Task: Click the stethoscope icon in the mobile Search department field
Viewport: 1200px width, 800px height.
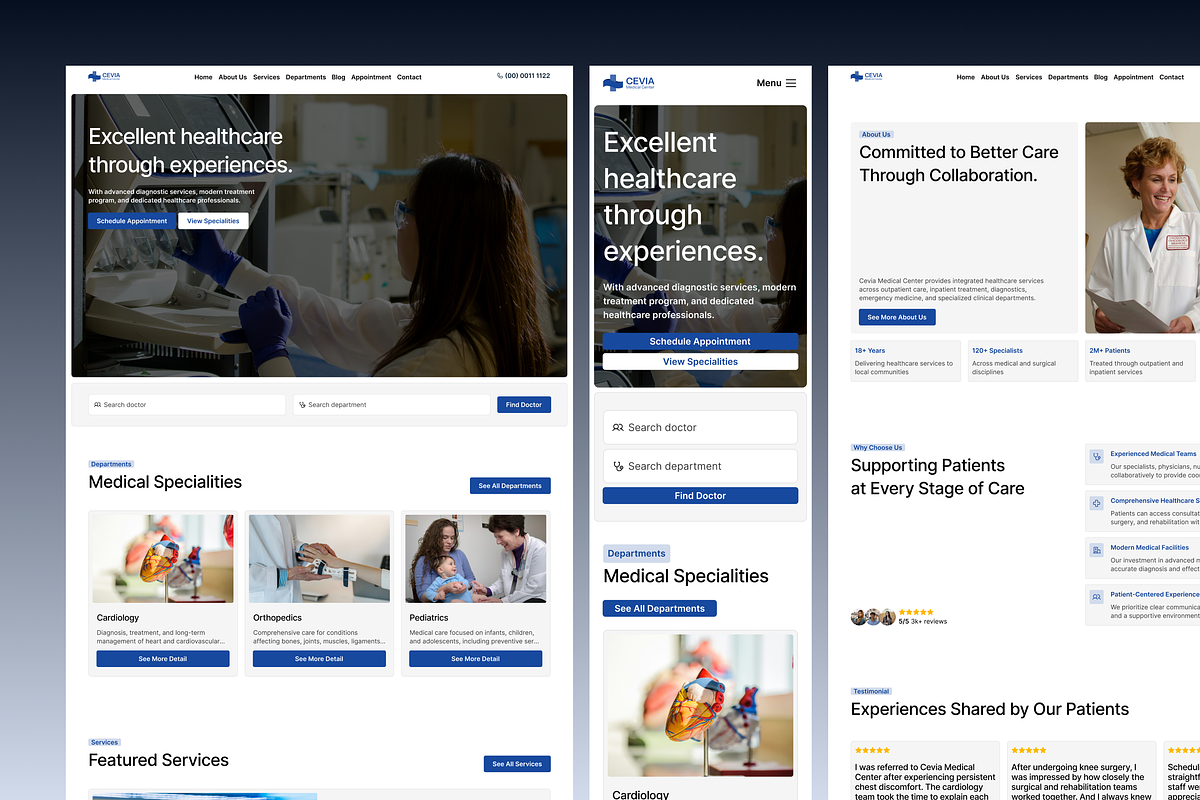Action: [x=618, y=466]
